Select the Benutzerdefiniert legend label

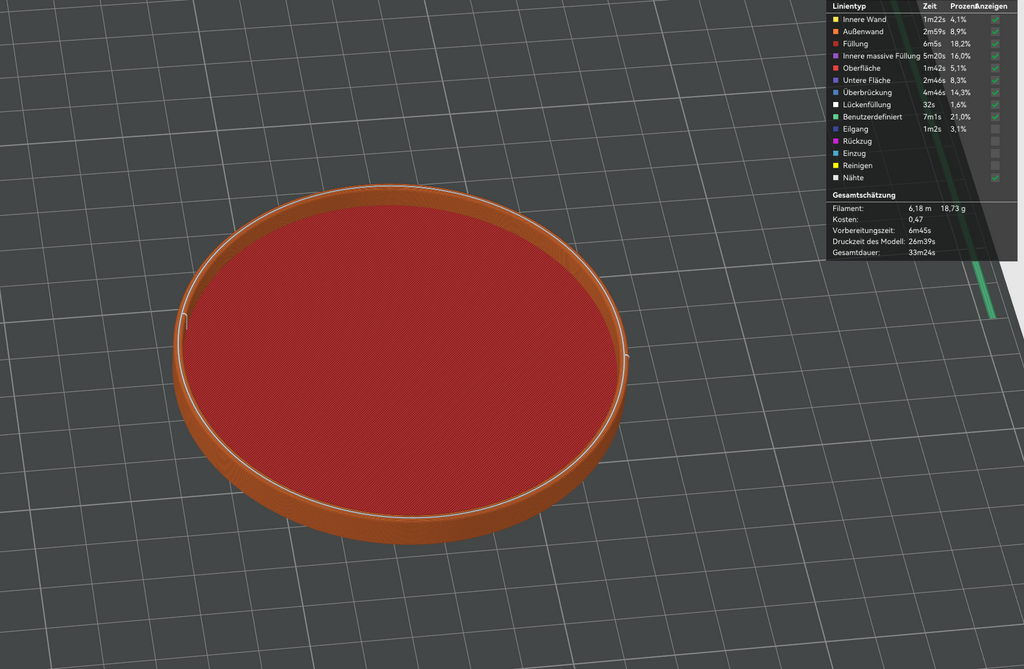(x=872, y=117)
